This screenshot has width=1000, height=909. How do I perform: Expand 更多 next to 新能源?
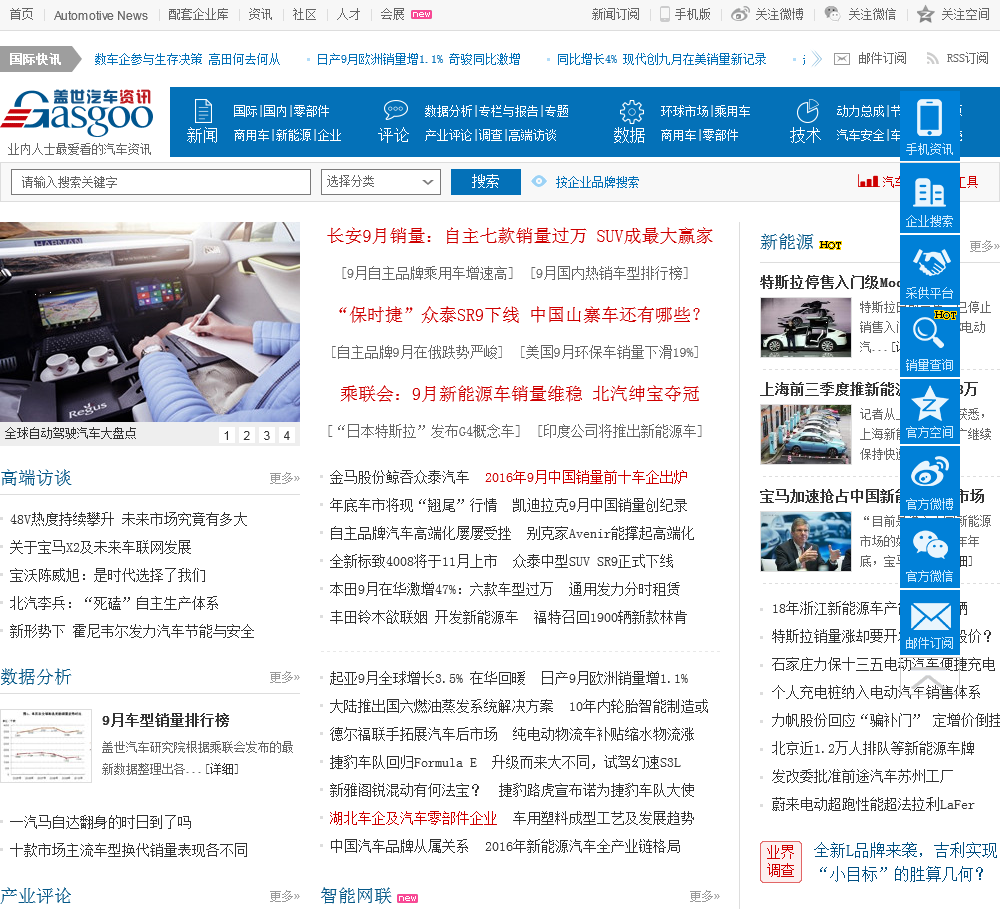(x=984, y=246)
